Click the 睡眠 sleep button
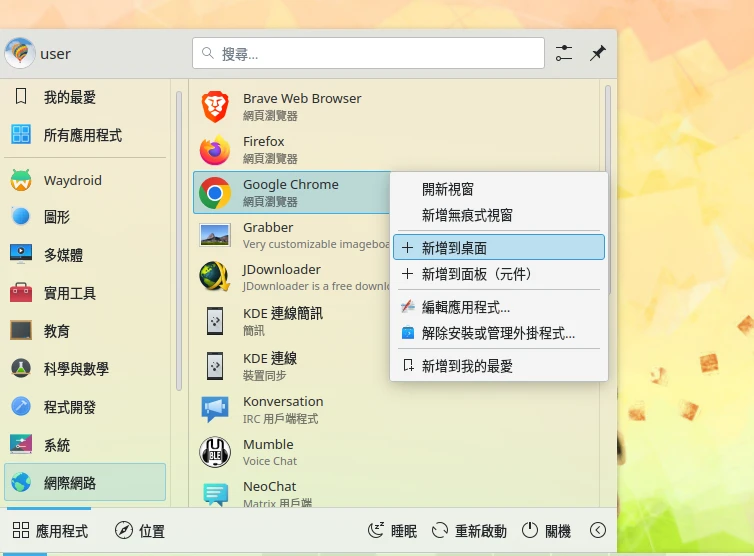The height and width of the screenshot is (556, 754). pos(392,531)
